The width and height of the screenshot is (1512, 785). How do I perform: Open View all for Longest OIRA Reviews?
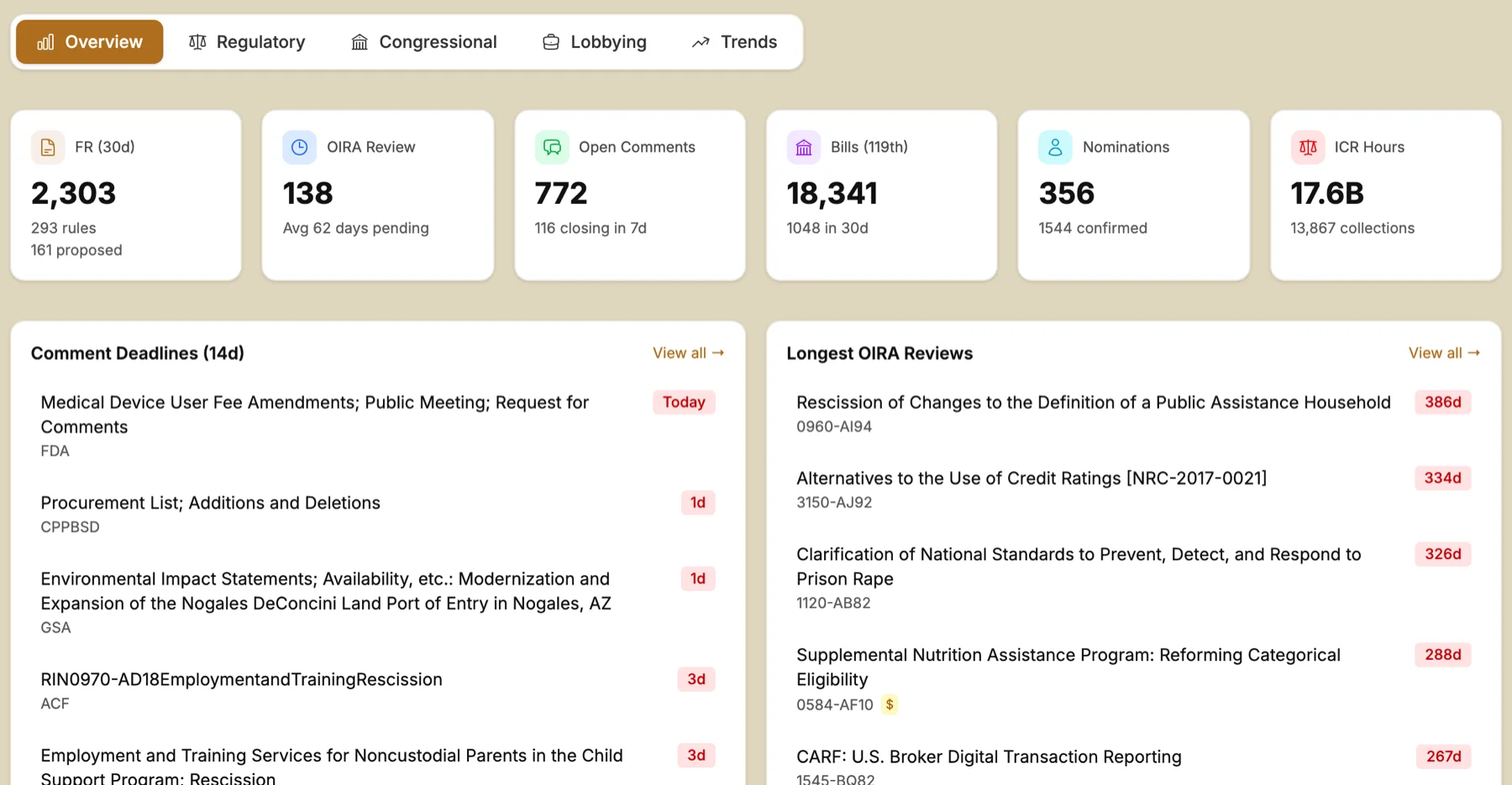1444,353
